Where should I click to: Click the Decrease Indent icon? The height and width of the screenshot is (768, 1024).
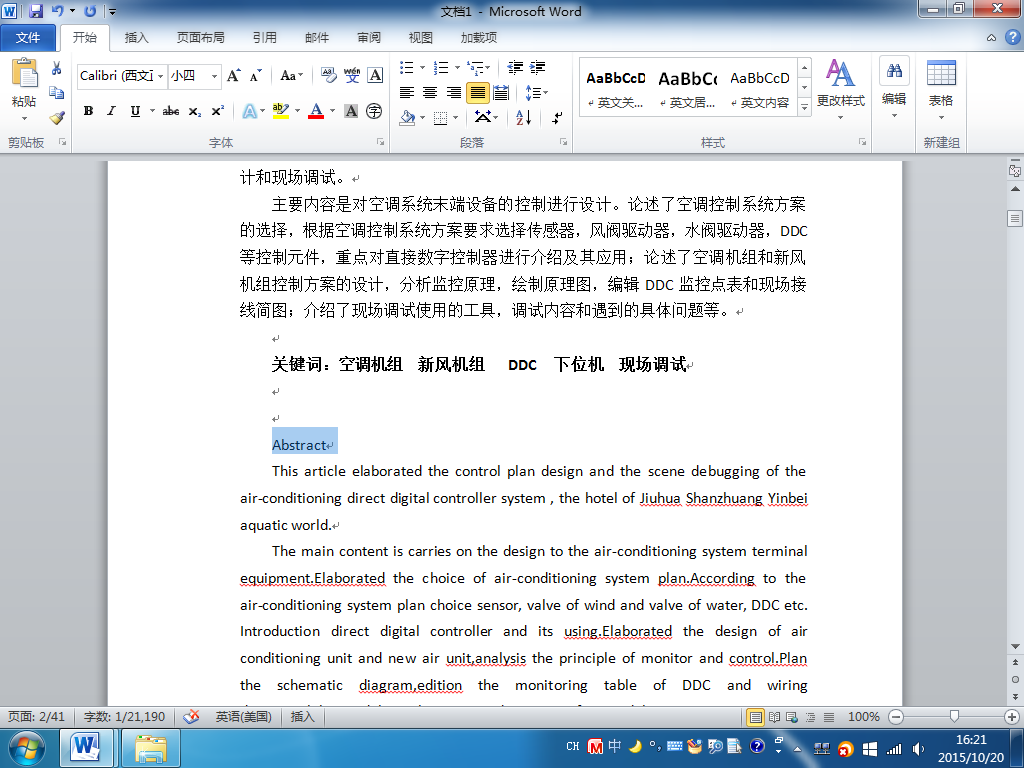pyautogui.click(x=515, y=67)
